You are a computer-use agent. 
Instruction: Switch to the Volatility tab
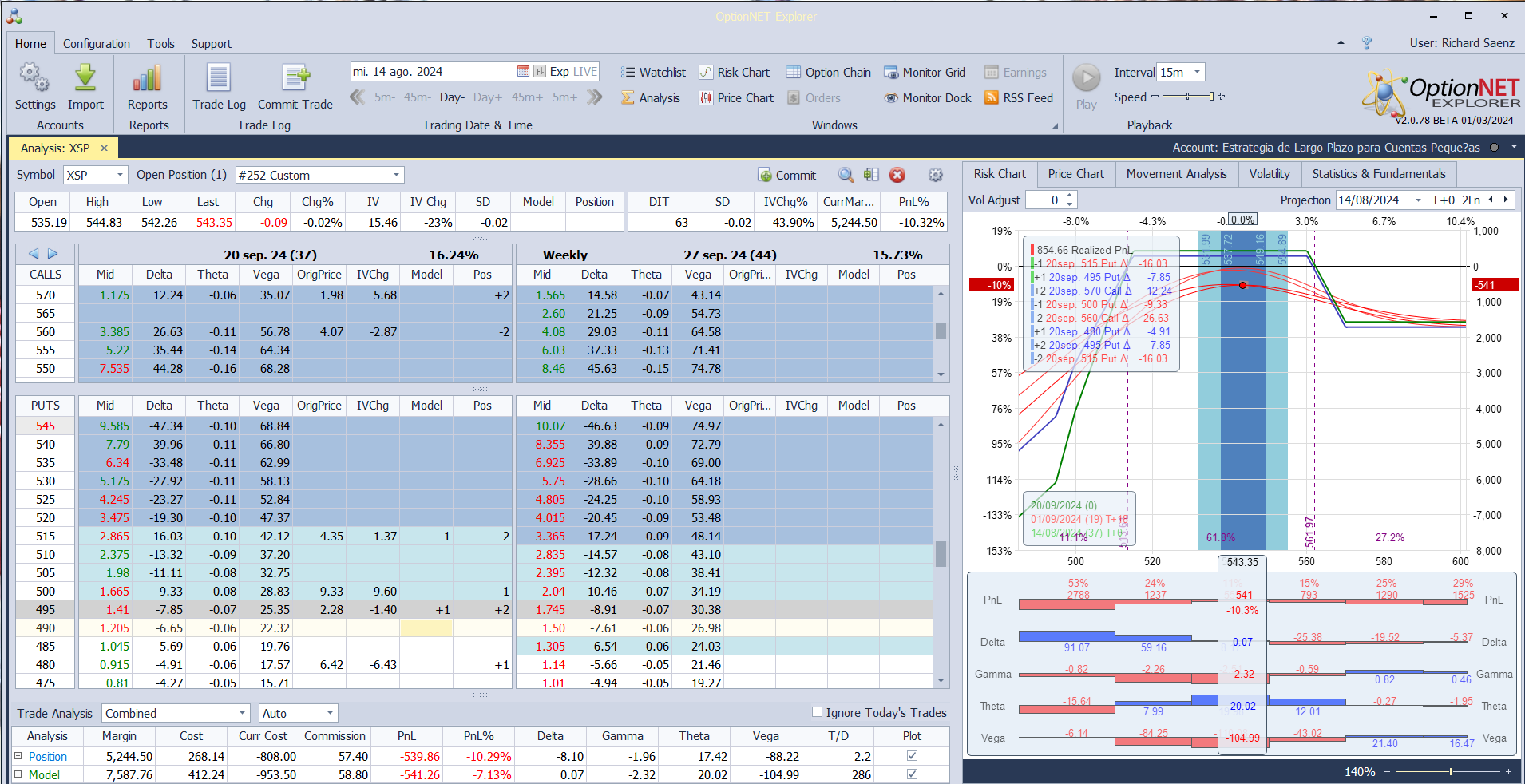[1269, 174]
